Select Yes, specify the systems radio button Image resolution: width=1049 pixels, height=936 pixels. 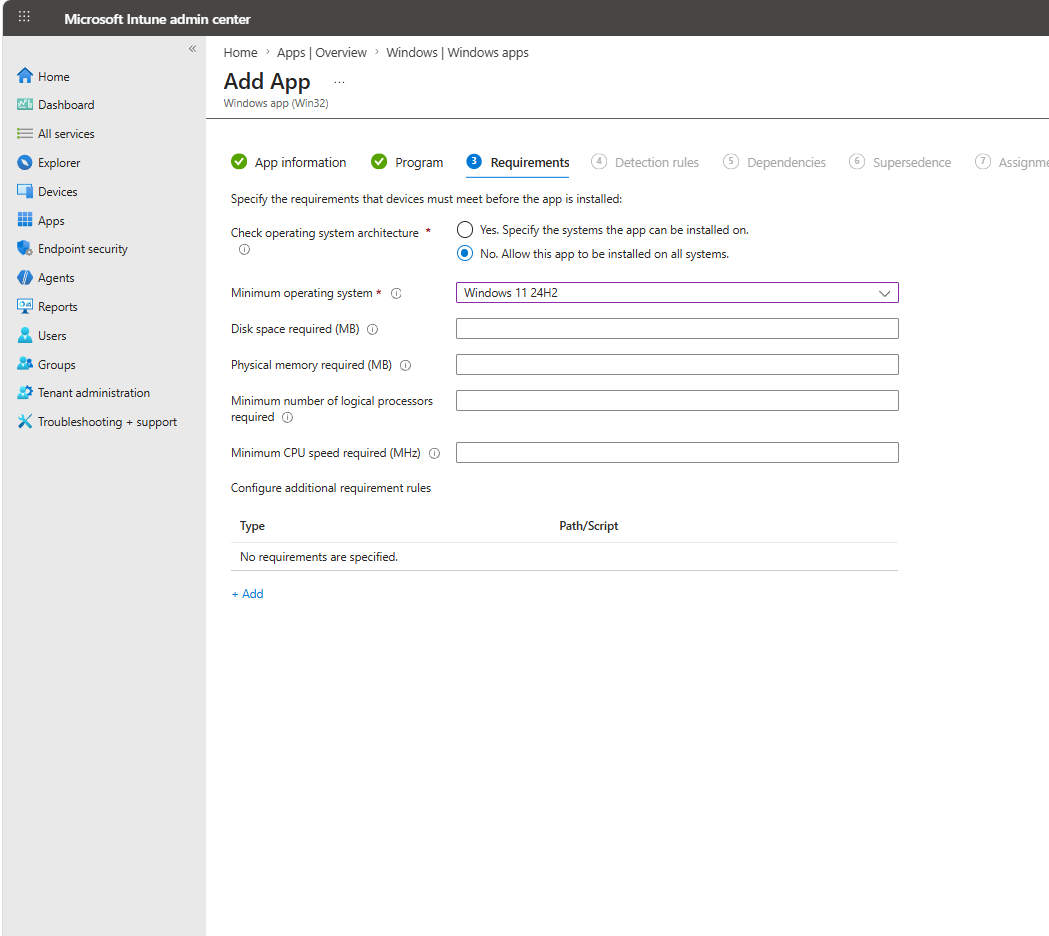coord(465,230)
